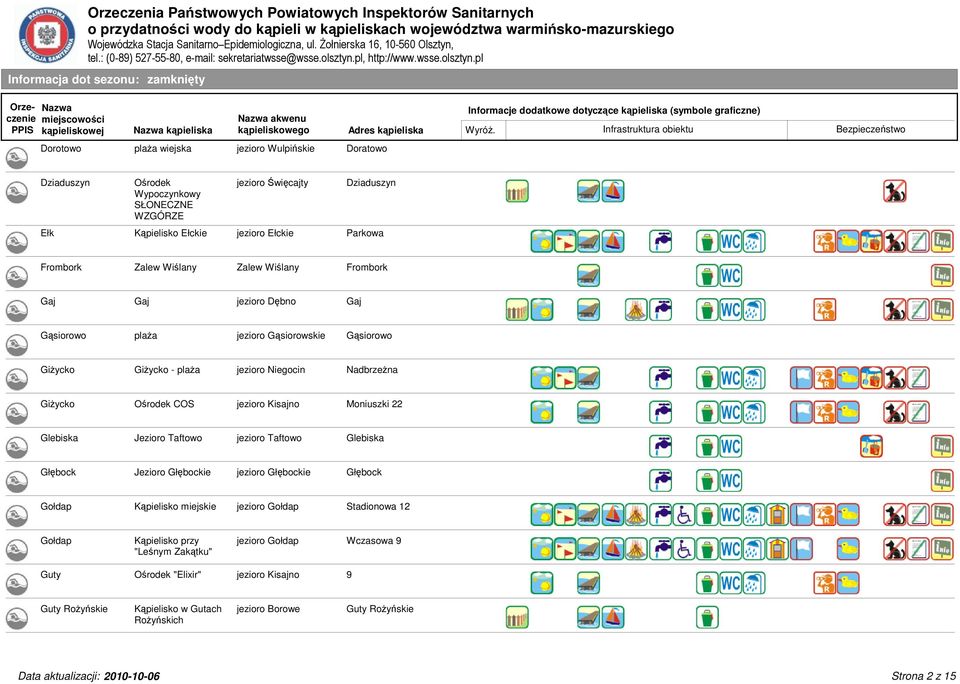This screenshot has width=960, height=684.
Task: Click the PPIS status icon for Gąsiorowo
Action: 17,345
